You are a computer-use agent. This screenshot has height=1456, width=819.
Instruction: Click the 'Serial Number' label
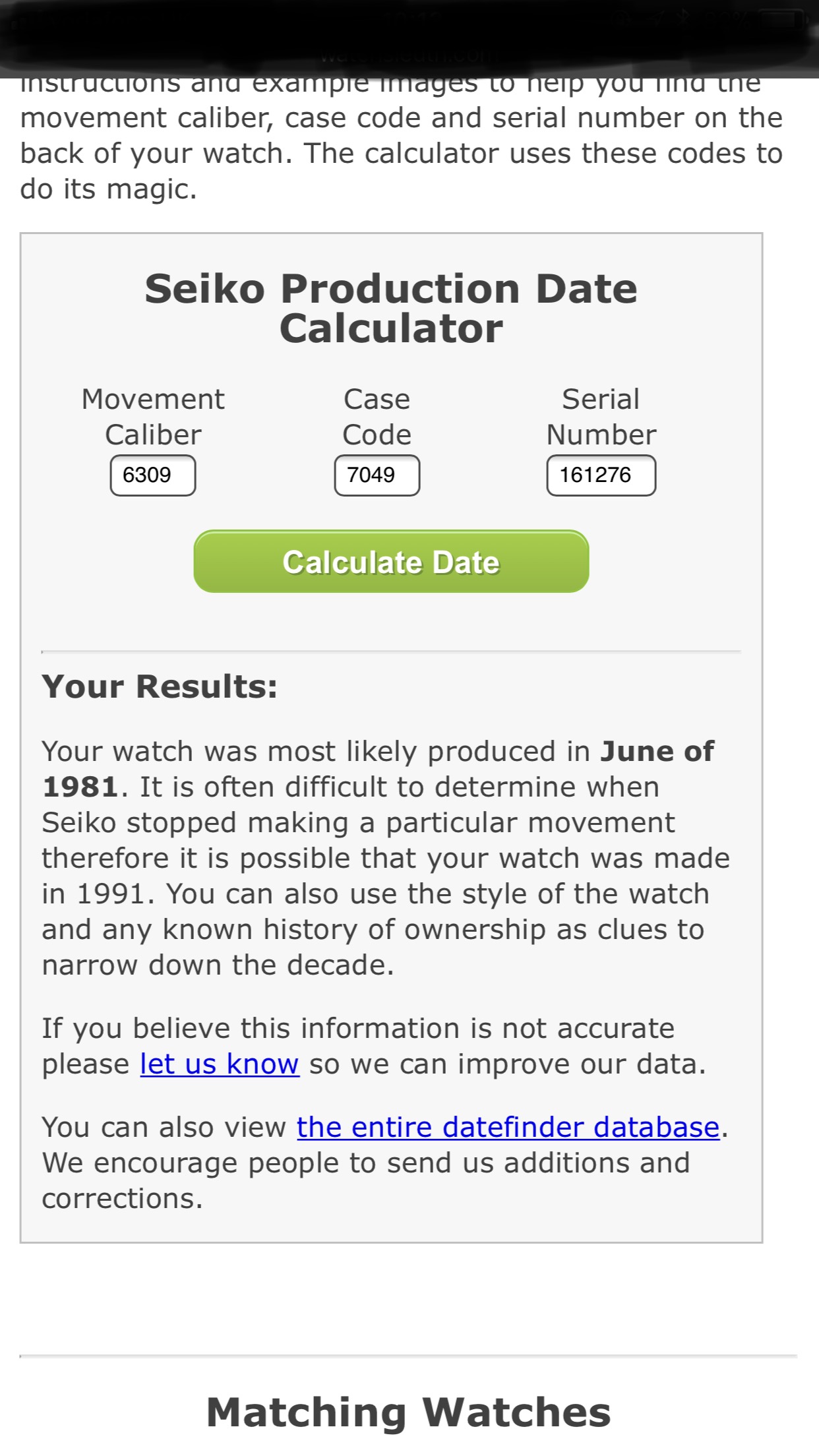601,417
